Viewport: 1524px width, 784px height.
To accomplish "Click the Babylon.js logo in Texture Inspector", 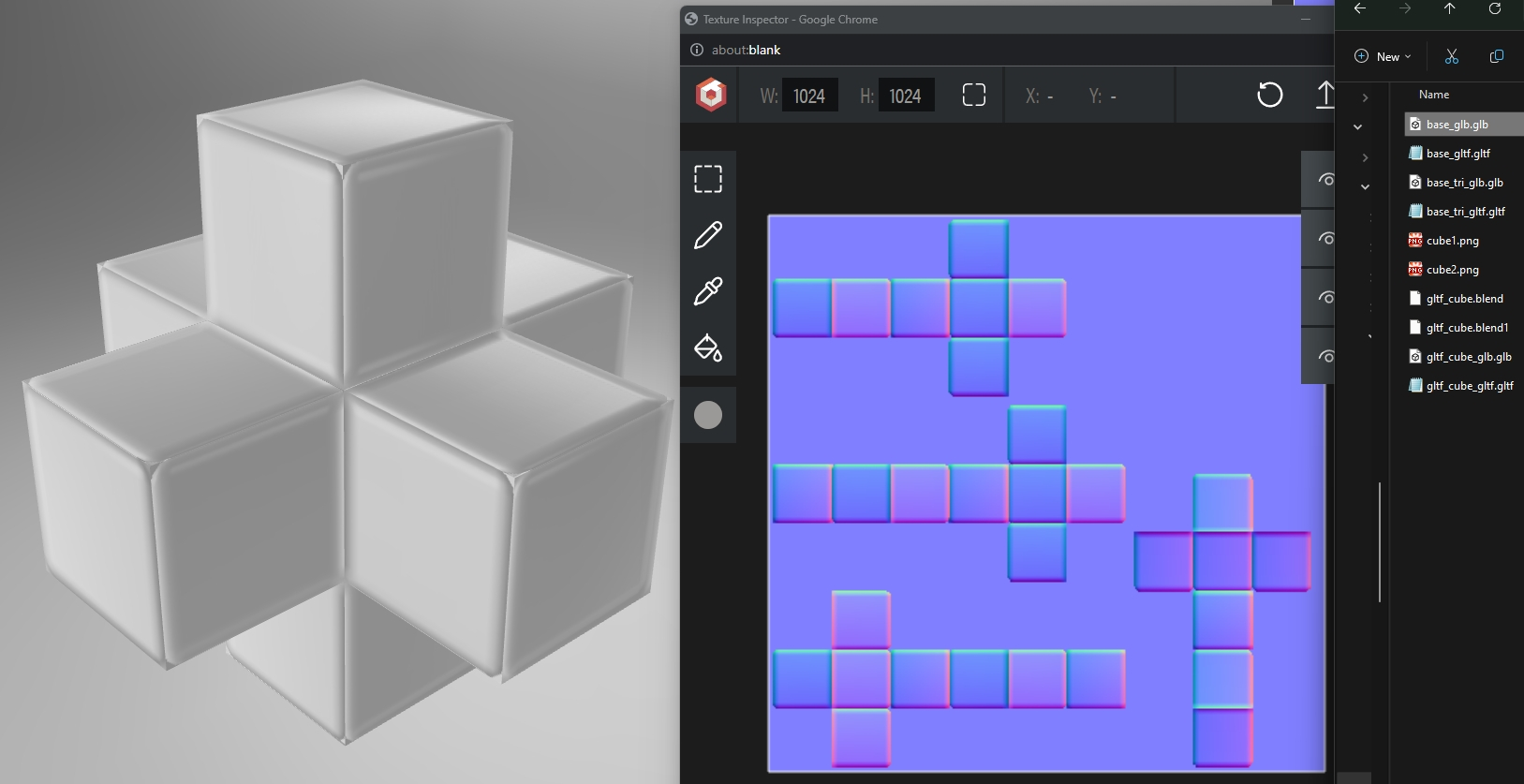I will [x=711, y=95].
